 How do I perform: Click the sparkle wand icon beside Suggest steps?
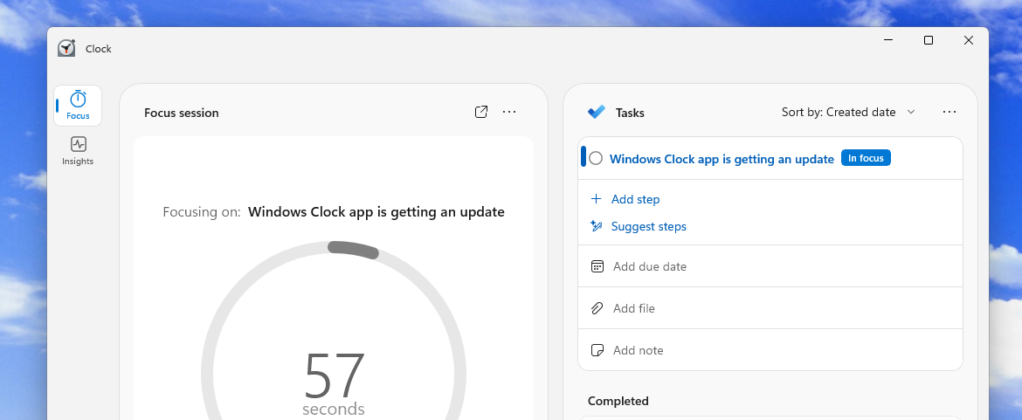[596, 226]
